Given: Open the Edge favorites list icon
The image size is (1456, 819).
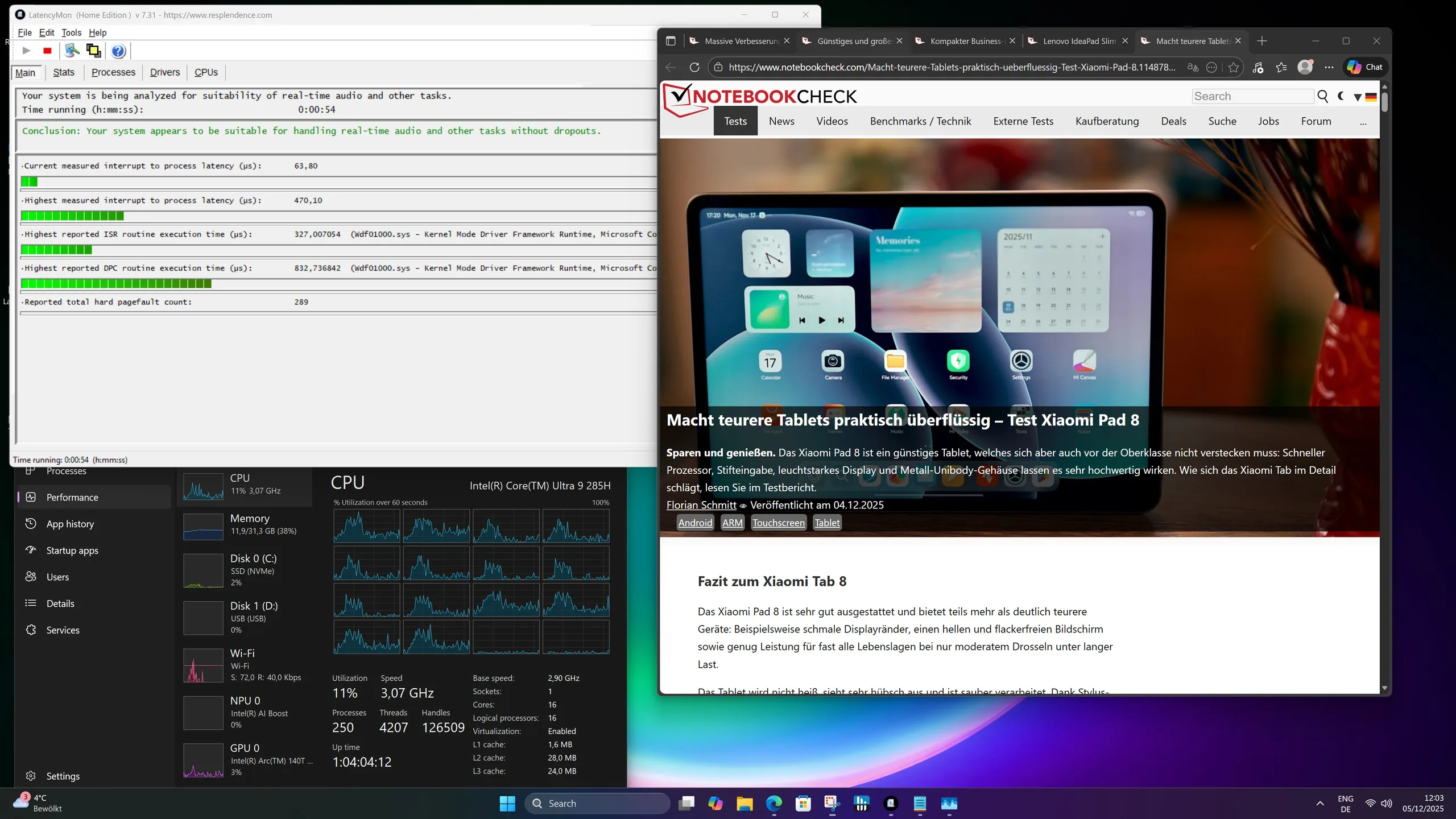Looking at the screenshot, I should tap(1281, 67).
